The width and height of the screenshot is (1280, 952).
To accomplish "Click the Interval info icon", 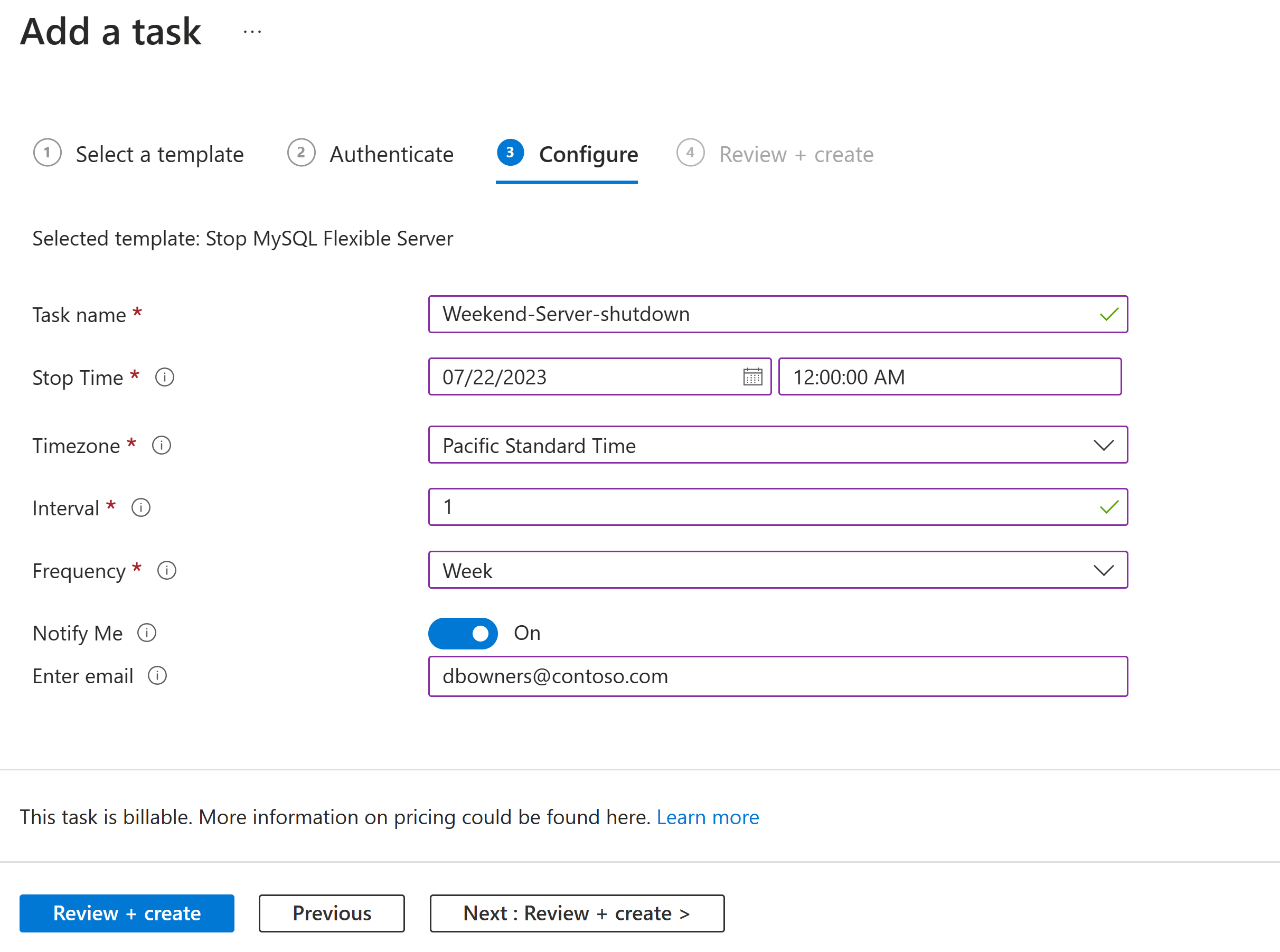I will tap(140, 507).
